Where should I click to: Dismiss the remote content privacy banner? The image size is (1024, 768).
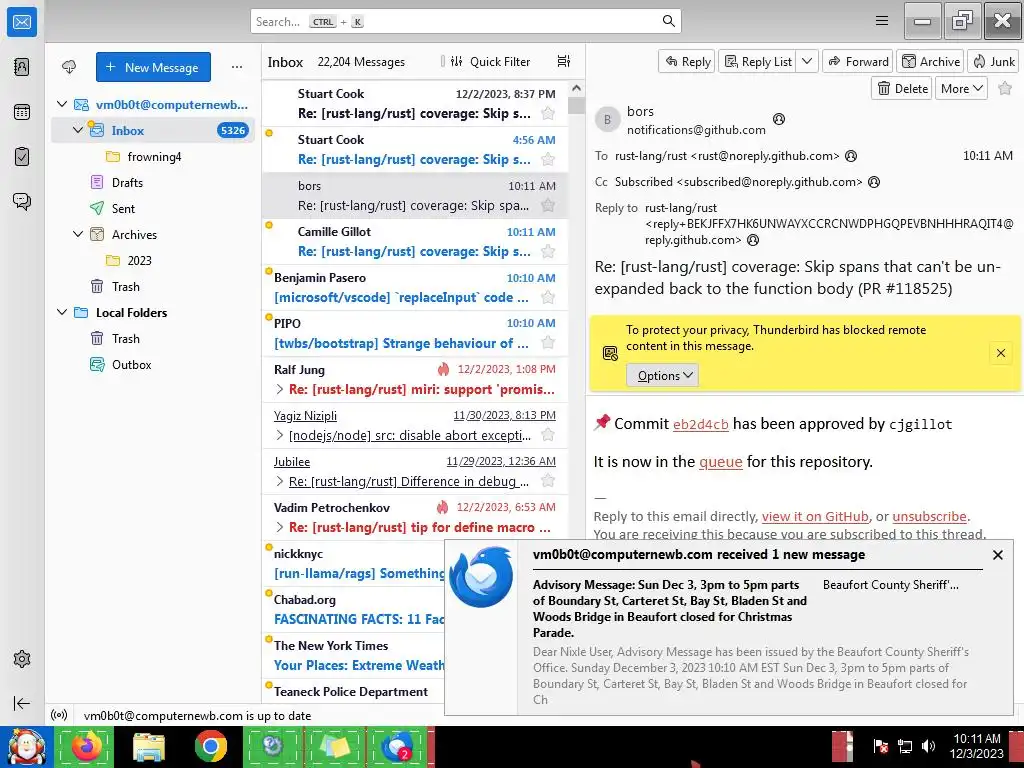coord(1000,353)
